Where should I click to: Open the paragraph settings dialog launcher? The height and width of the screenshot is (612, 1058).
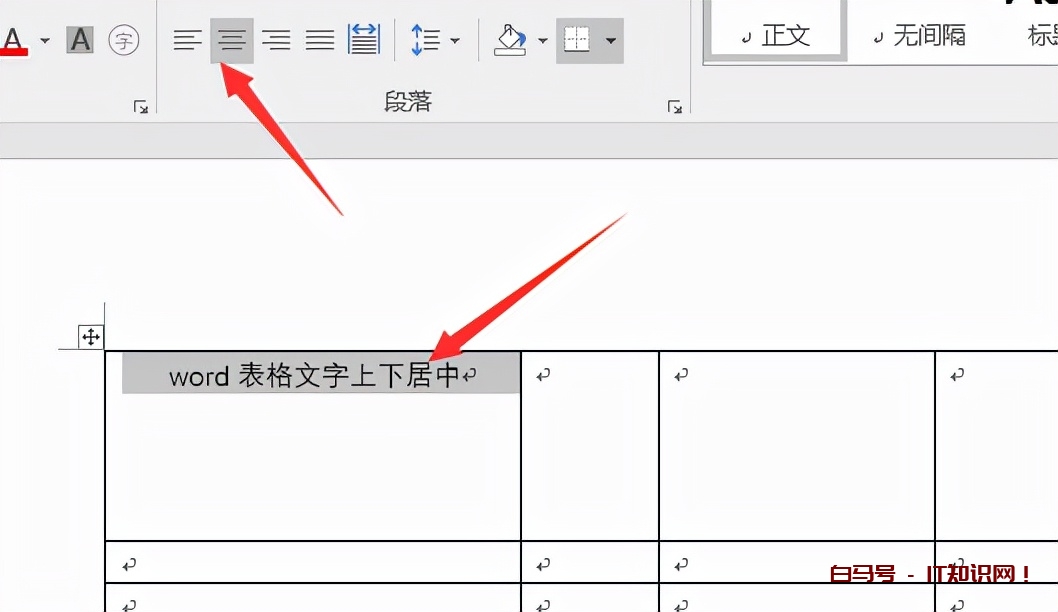[x=675, y=107]
